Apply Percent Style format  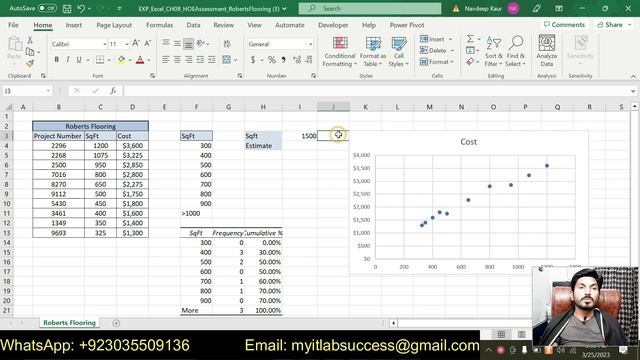pos(272,60)
